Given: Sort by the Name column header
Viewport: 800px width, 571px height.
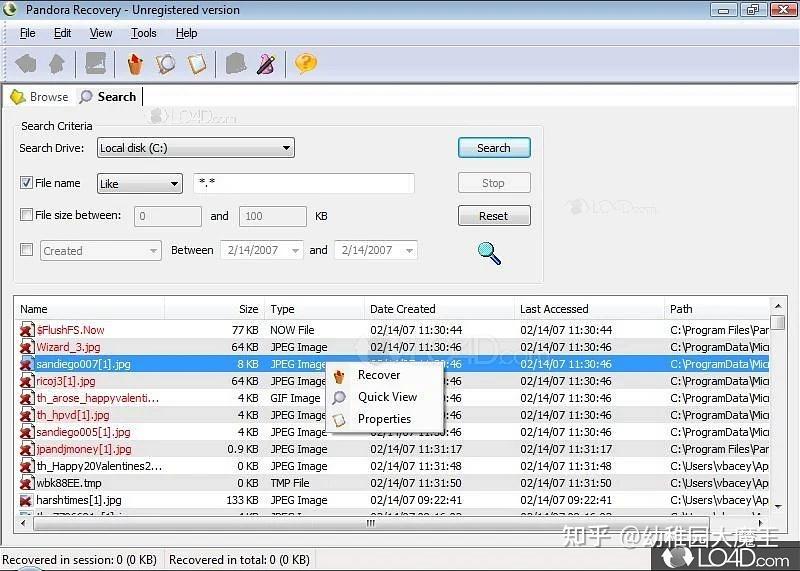Looking at the screenshot, I should (x=89, y=309).
